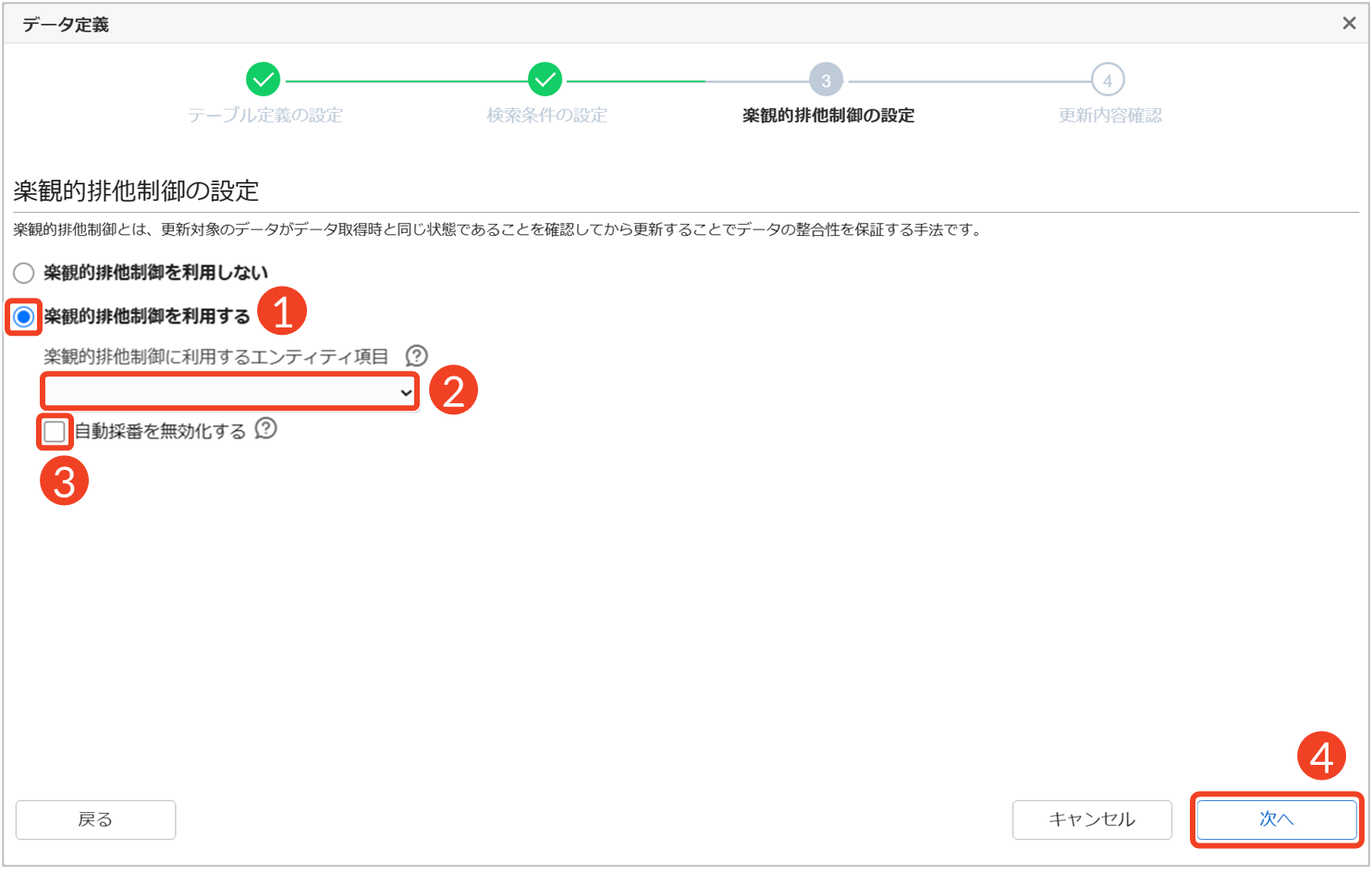Screen dimensions: 1372x874
Task: Enable 自動採番を無効化する checkbox
Action: (x=55, y=432)
